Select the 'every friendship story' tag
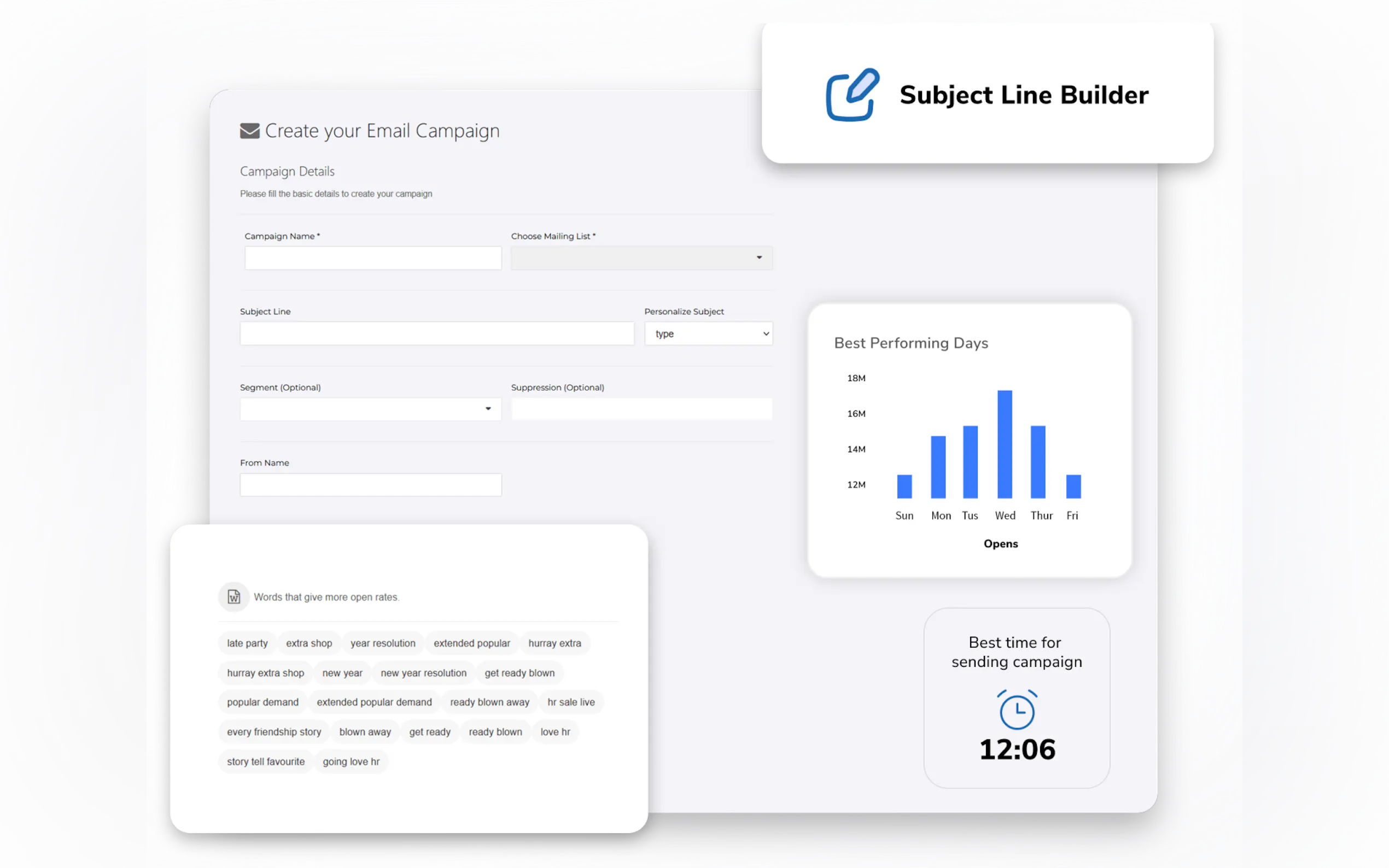 pyautogui.click(x=274, y=732)
